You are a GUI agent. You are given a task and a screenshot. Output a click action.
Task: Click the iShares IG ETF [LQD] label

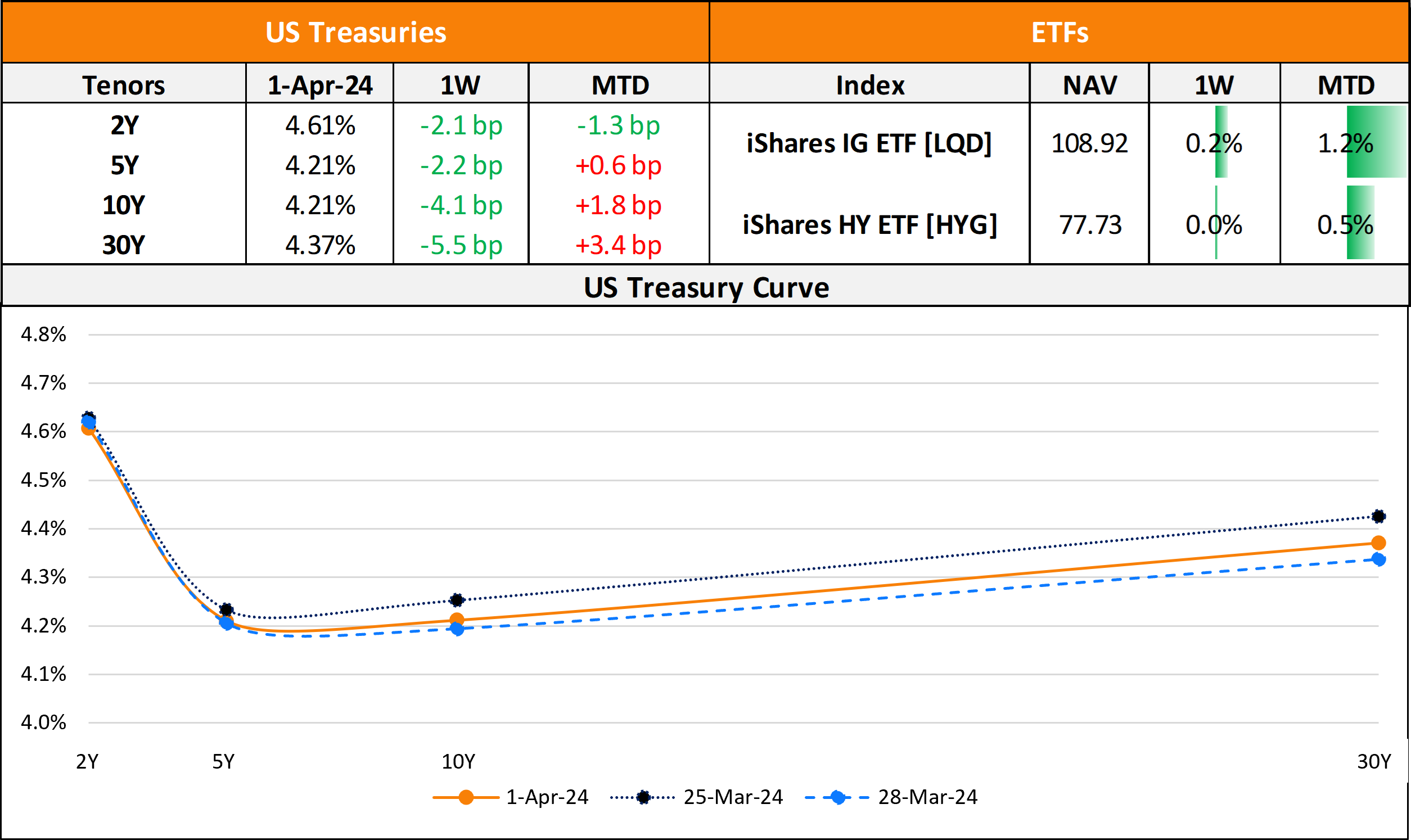coord(869,143)
